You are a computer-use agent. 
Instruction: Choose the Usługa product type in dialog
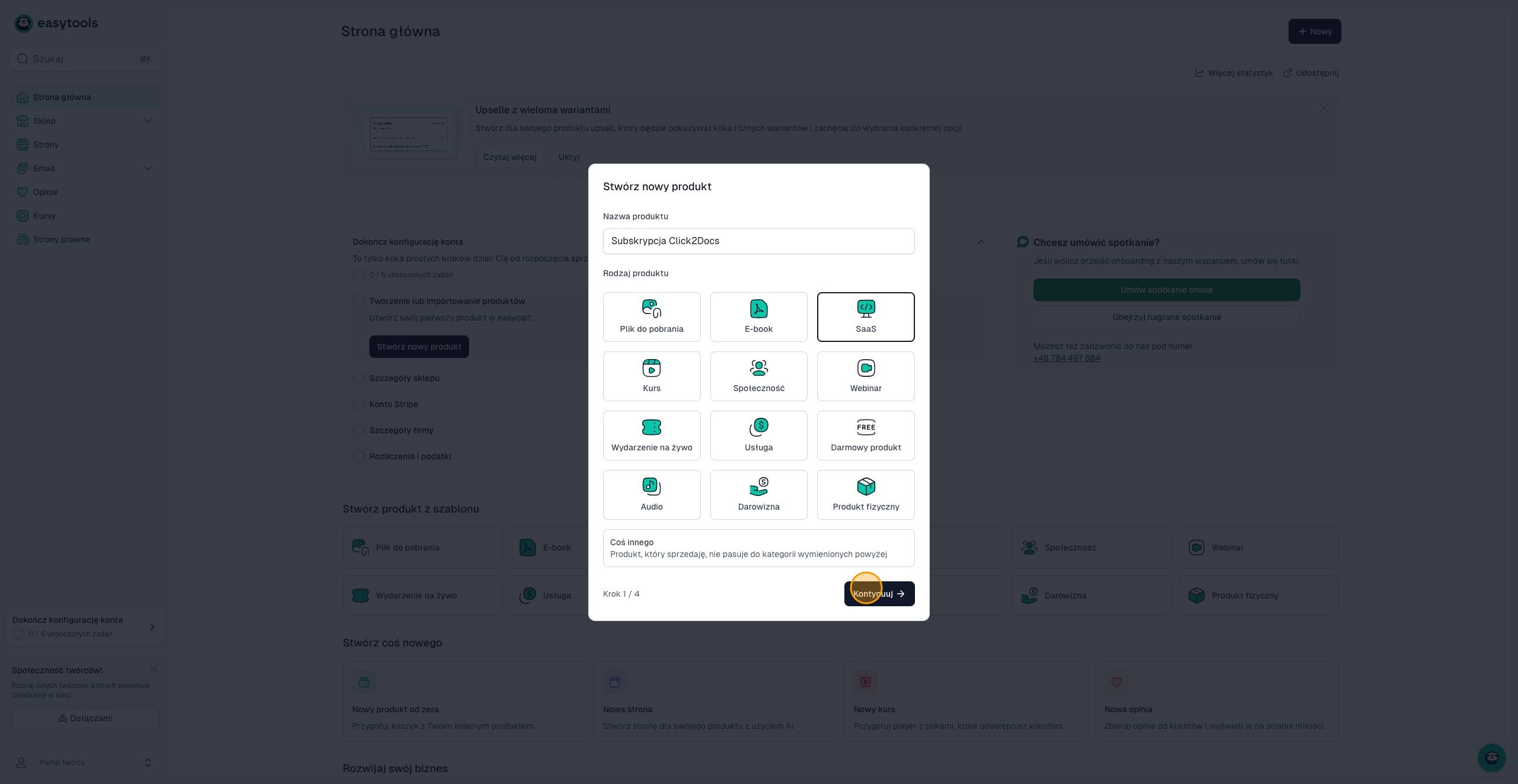[x=758, y=436]
